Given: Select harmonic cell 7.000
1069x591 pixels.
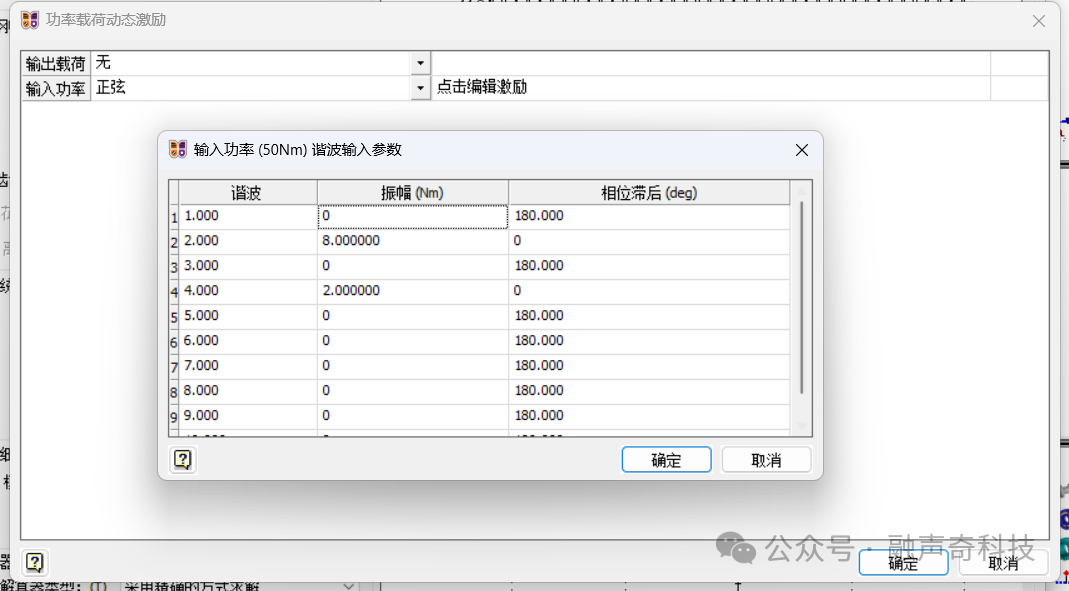Looking at the screenshot, I should click(247, 366).
